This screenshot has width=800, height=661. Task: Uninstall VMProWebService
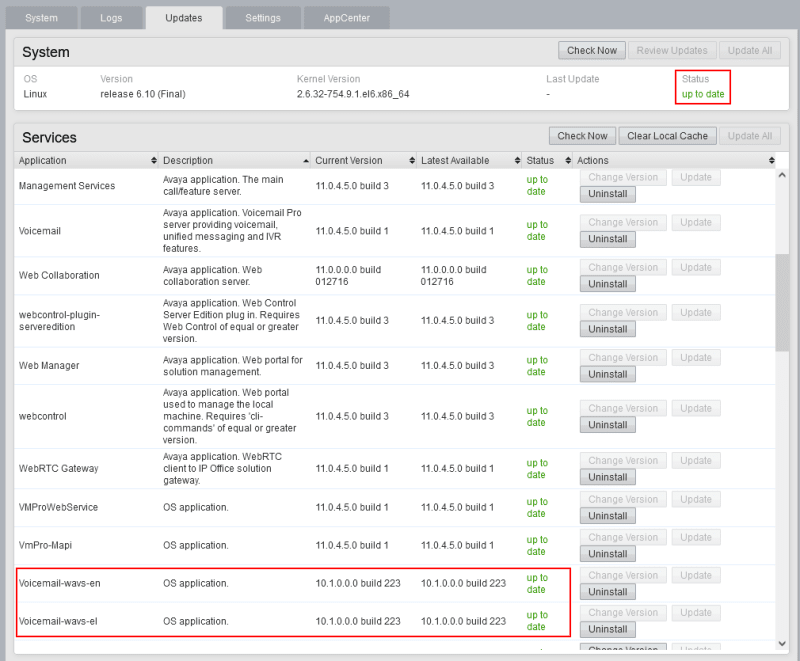coord(608,516)
